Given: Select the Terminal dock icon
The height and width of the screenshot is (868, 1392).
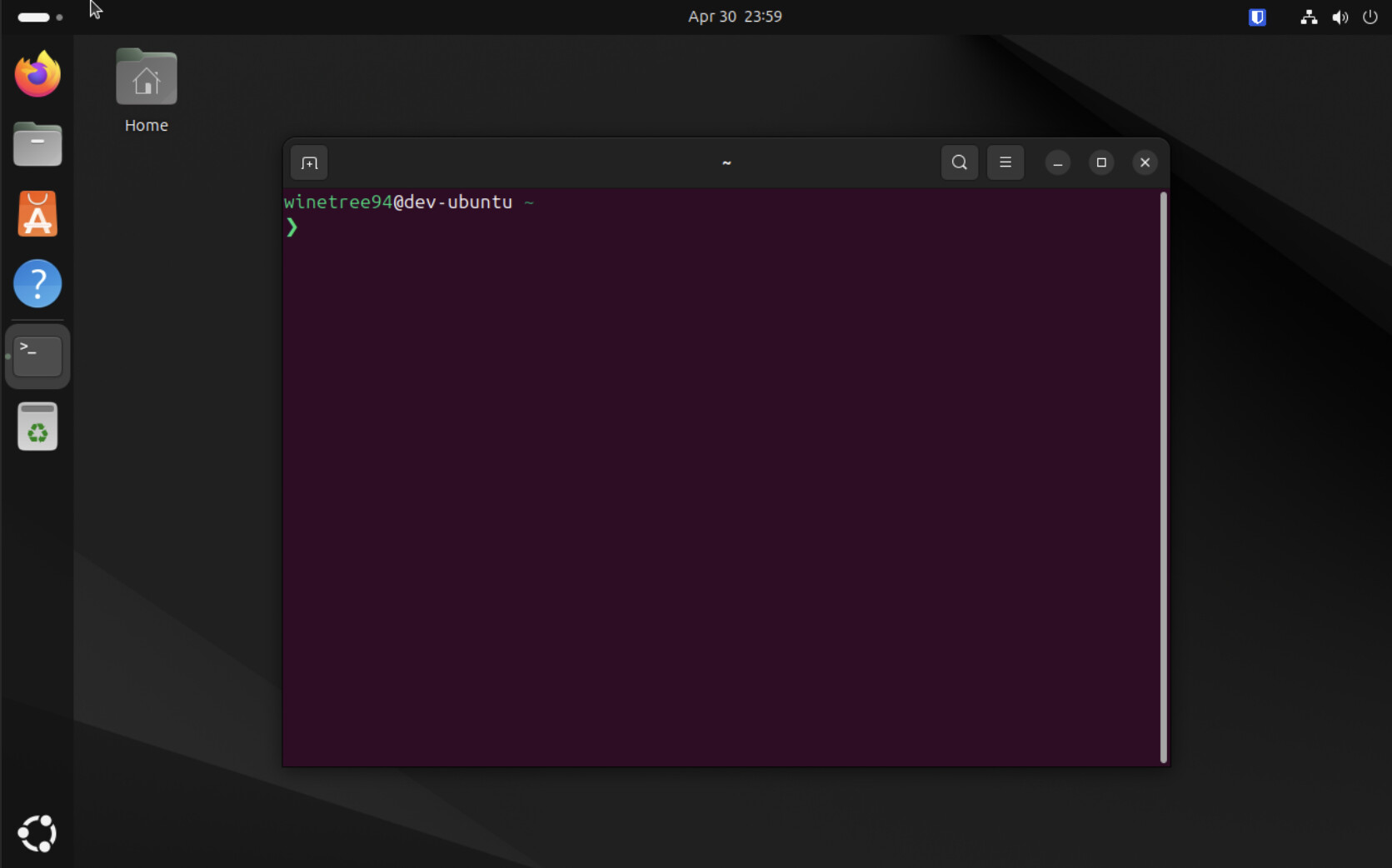Looking at the screenshot, I should (x=37, y=357).
